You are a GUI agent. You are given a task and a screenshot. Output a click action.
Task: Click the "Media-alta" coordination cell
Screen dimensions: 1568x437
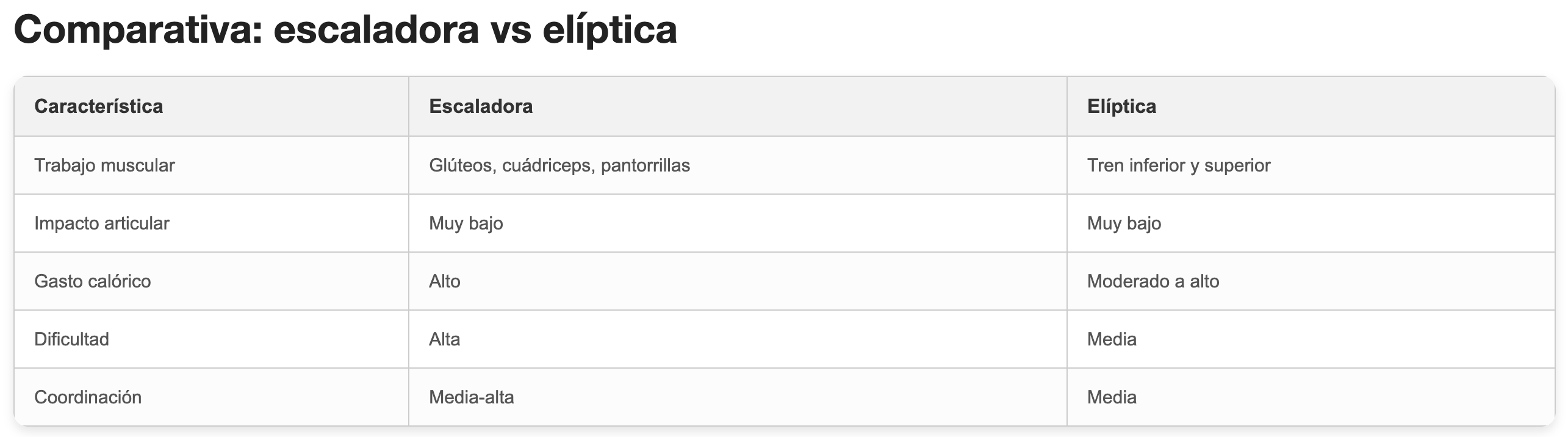click(471, 397)
